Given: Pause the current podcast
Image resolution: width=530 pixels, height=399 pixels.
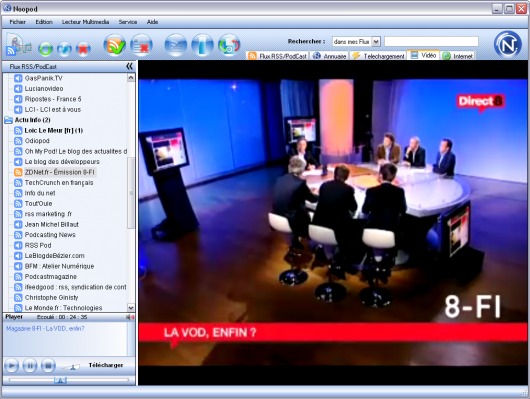Looking at the screenshot, I should [30, 366].
